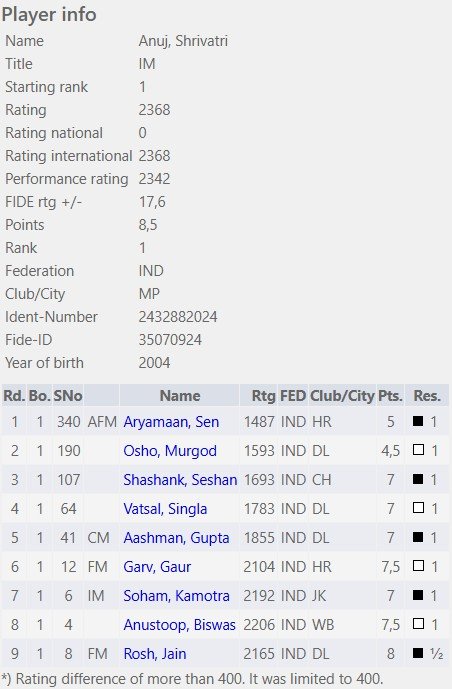Image resolution: width=452 pixels, height=689 pixels.
Task: Click the white piece icon in round 4
Action: 418,508
